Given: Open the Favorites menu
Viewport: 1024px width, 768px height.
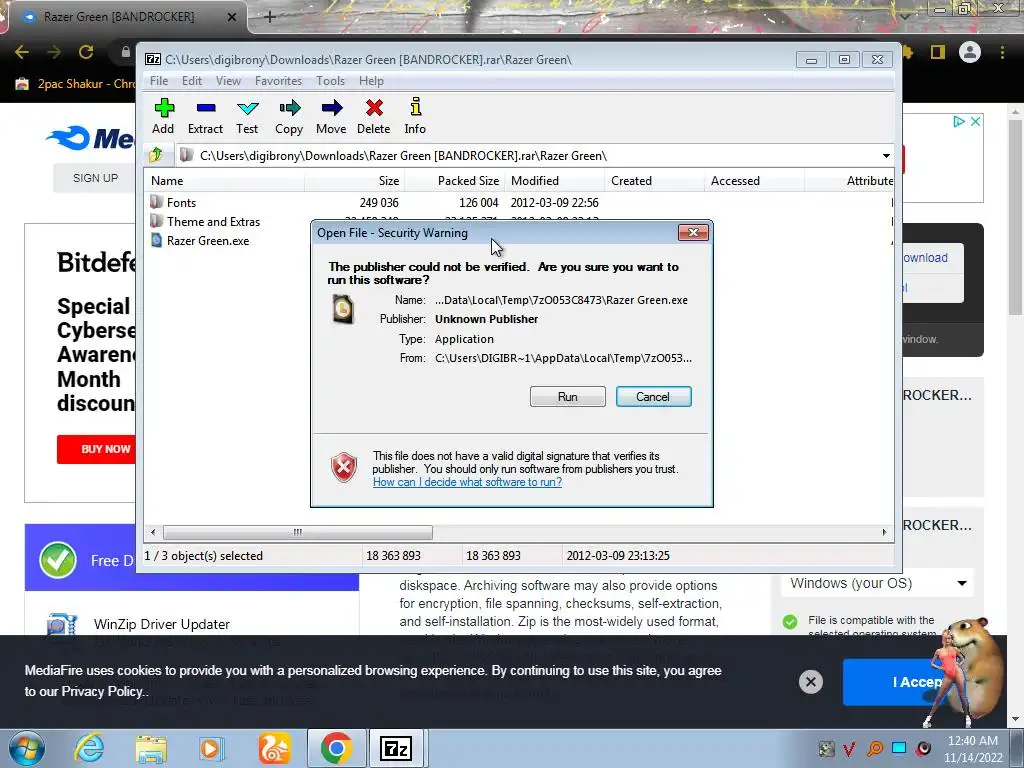Looking at the screenshot, I should coord(278,81).
